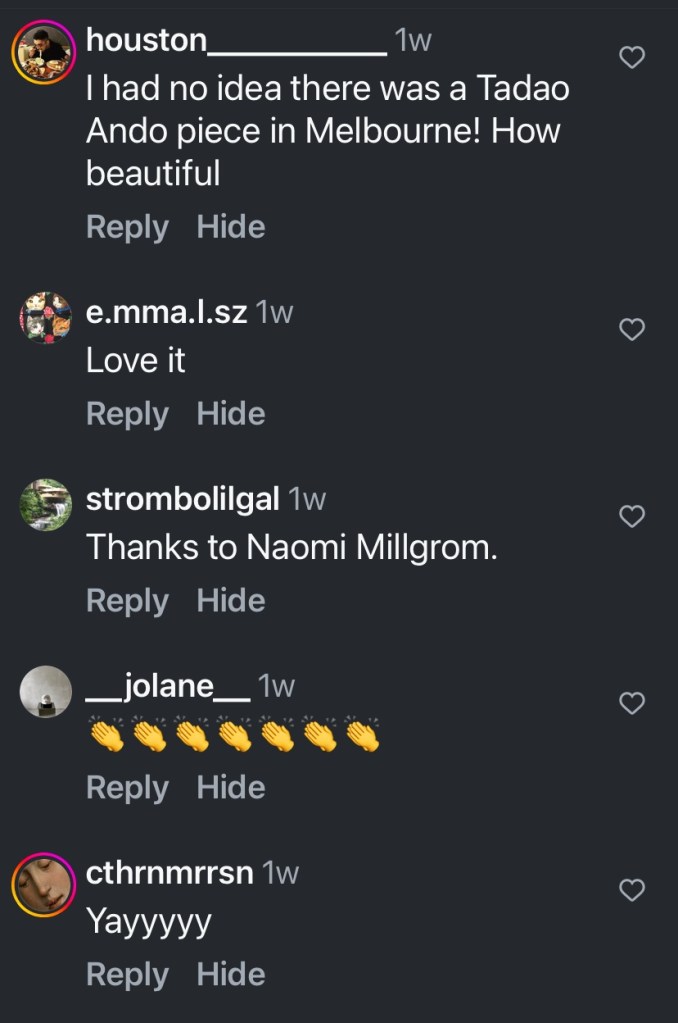Hide the 'Love it' comment
This screenshot has height=1023, width=678.
pos(231,414)
